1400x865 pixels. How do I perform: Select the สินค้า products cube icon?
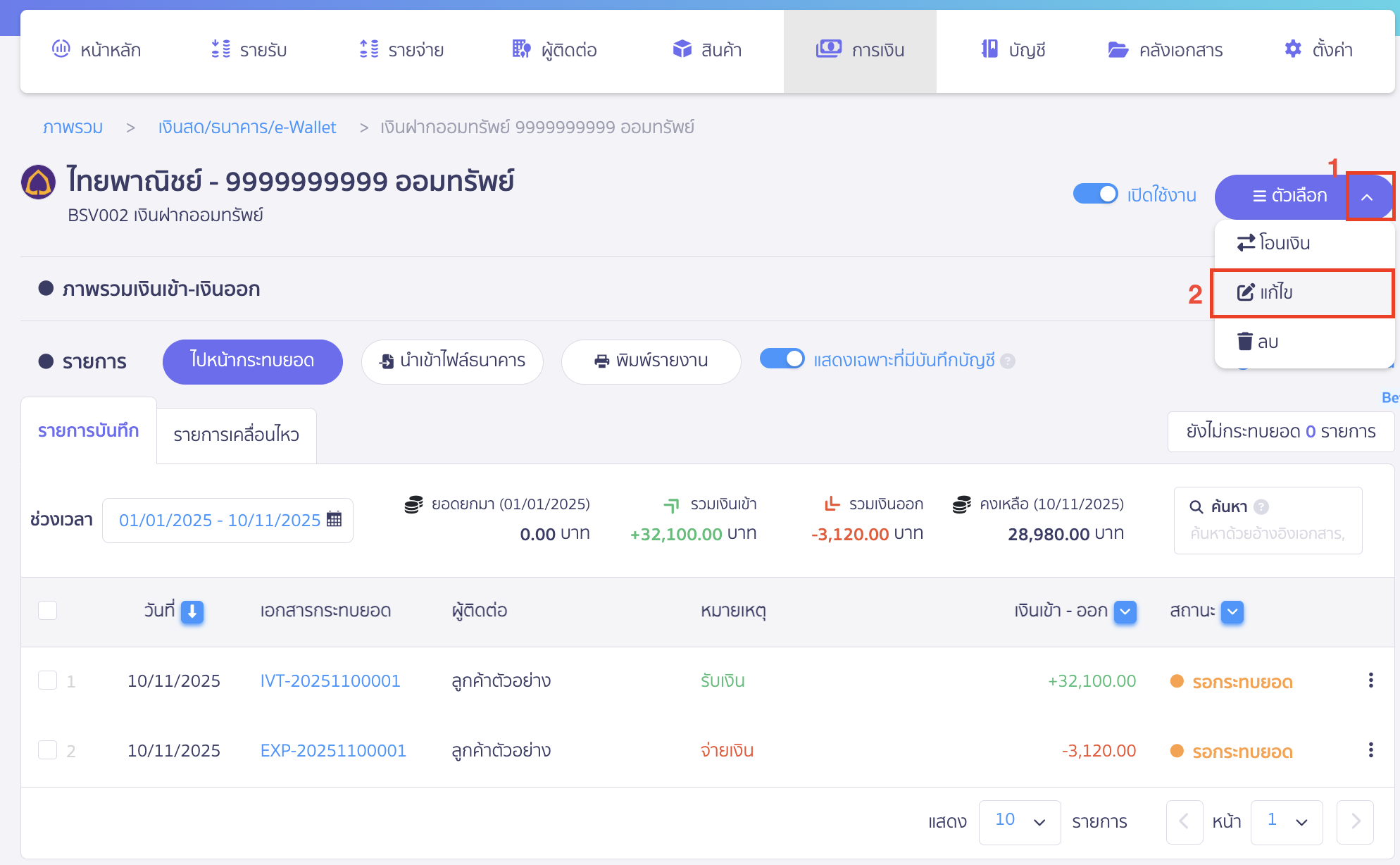[682, 49]
